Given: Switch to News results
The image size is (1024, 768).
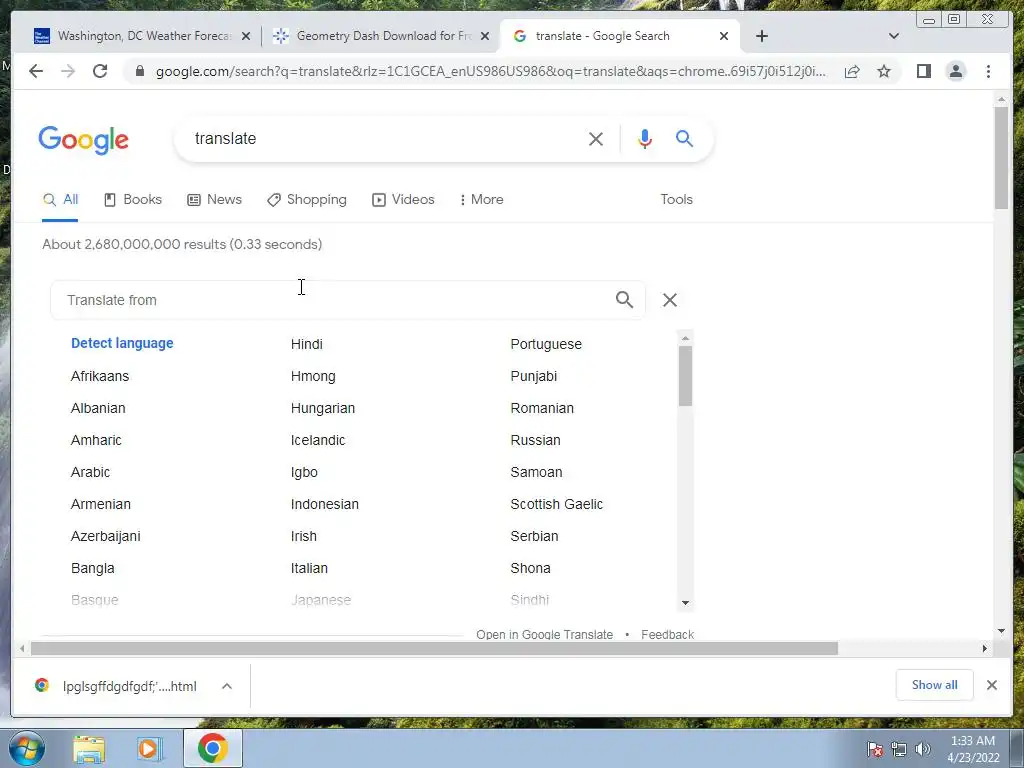Looking at the screenshot, I should click(214, 200).
